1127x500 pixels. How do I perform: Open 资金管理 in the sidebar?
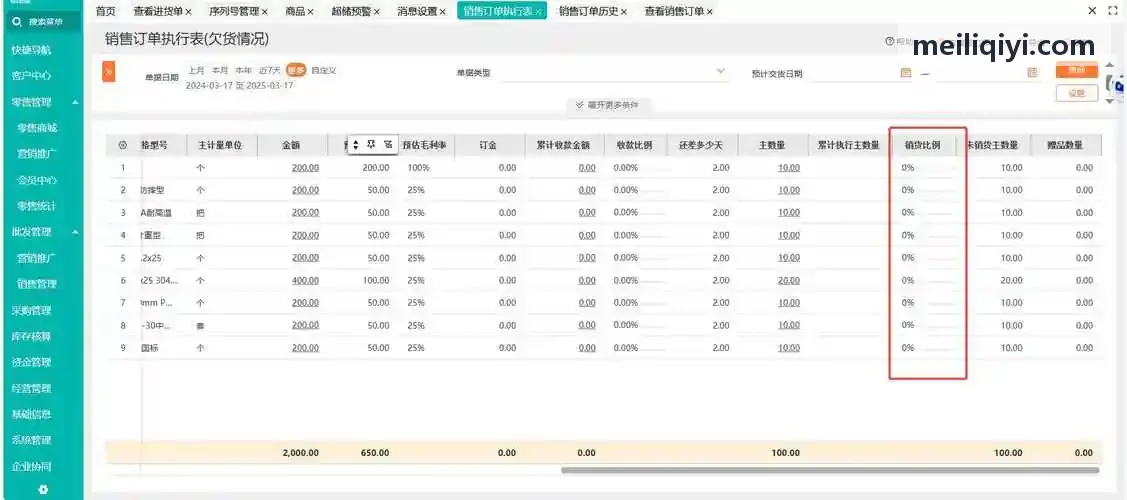[x=32, y=363]
